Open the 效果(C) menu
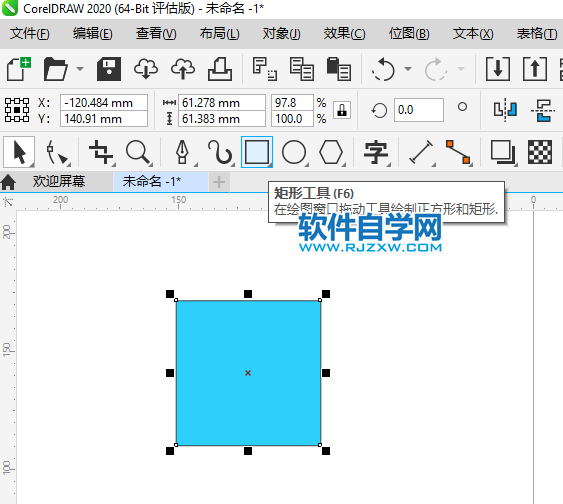This screenshot has width=563, height=504. 344,34
